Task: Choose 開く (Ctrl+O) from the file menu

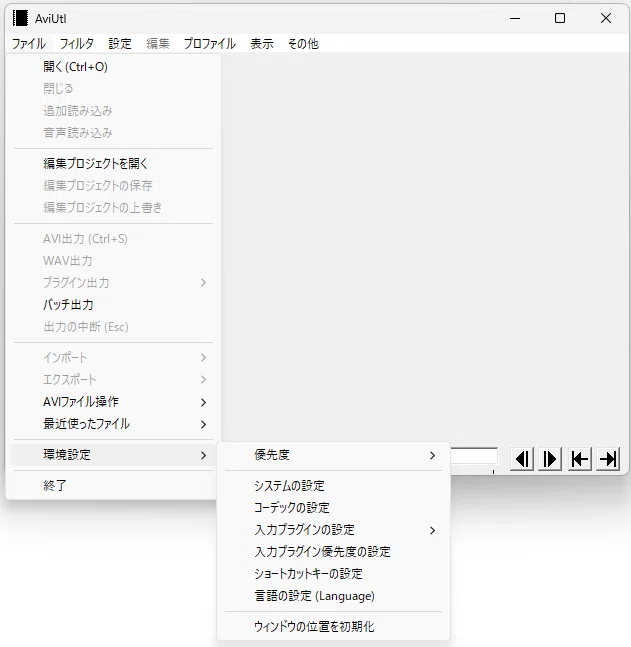Action: click(x=113, y=66)
